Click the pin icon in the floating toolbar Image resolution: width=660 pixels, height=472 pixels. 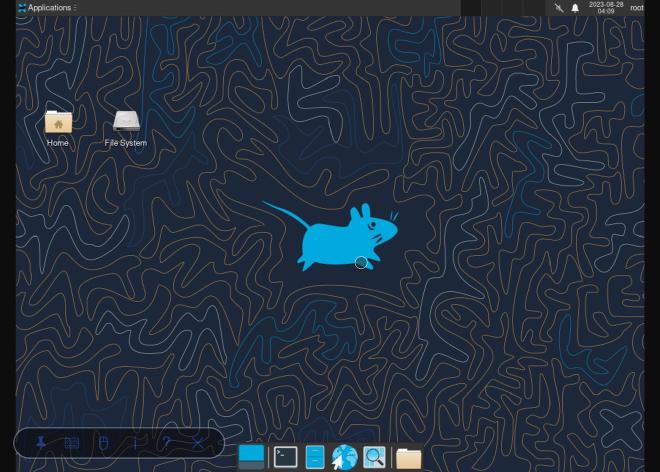[41, 443]
